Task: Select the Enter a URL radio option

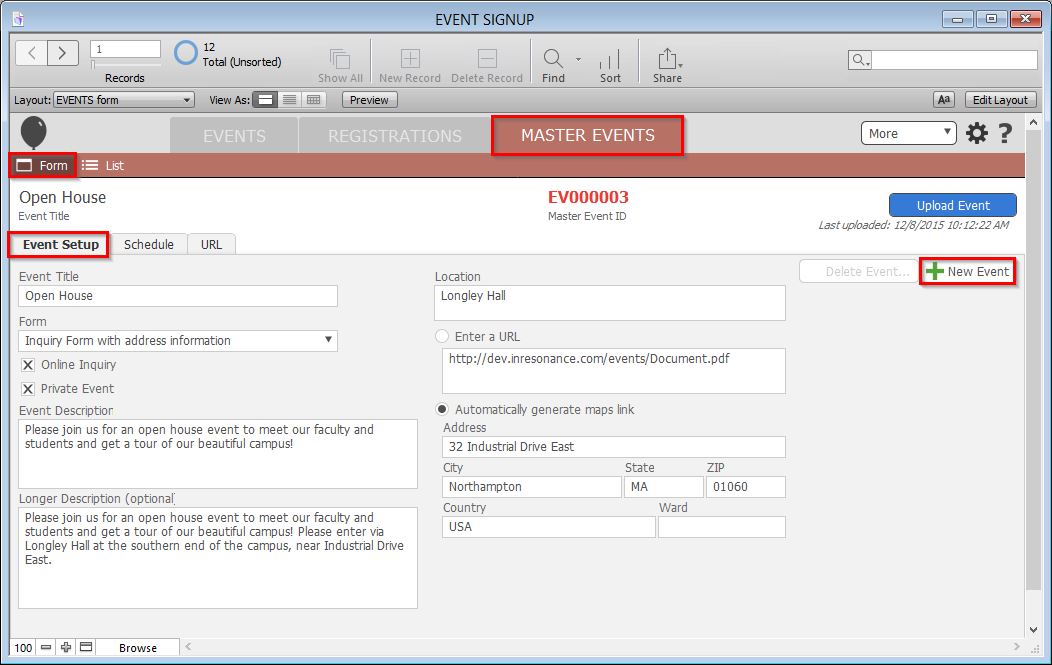Action: (442, 337)
